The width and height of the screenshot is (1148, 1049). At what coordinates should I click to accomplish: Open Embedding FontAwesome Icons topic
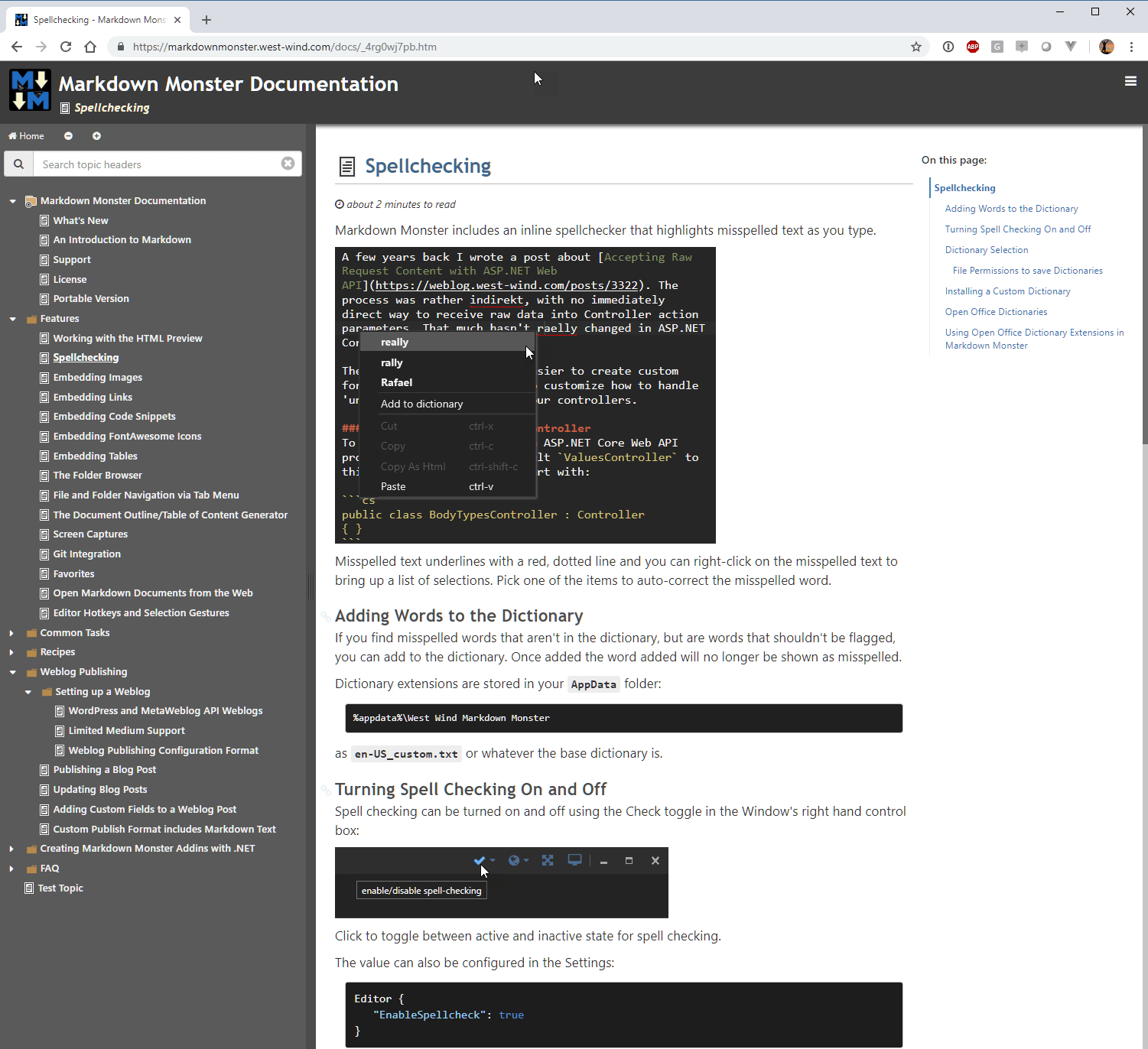tap(127, 436)
